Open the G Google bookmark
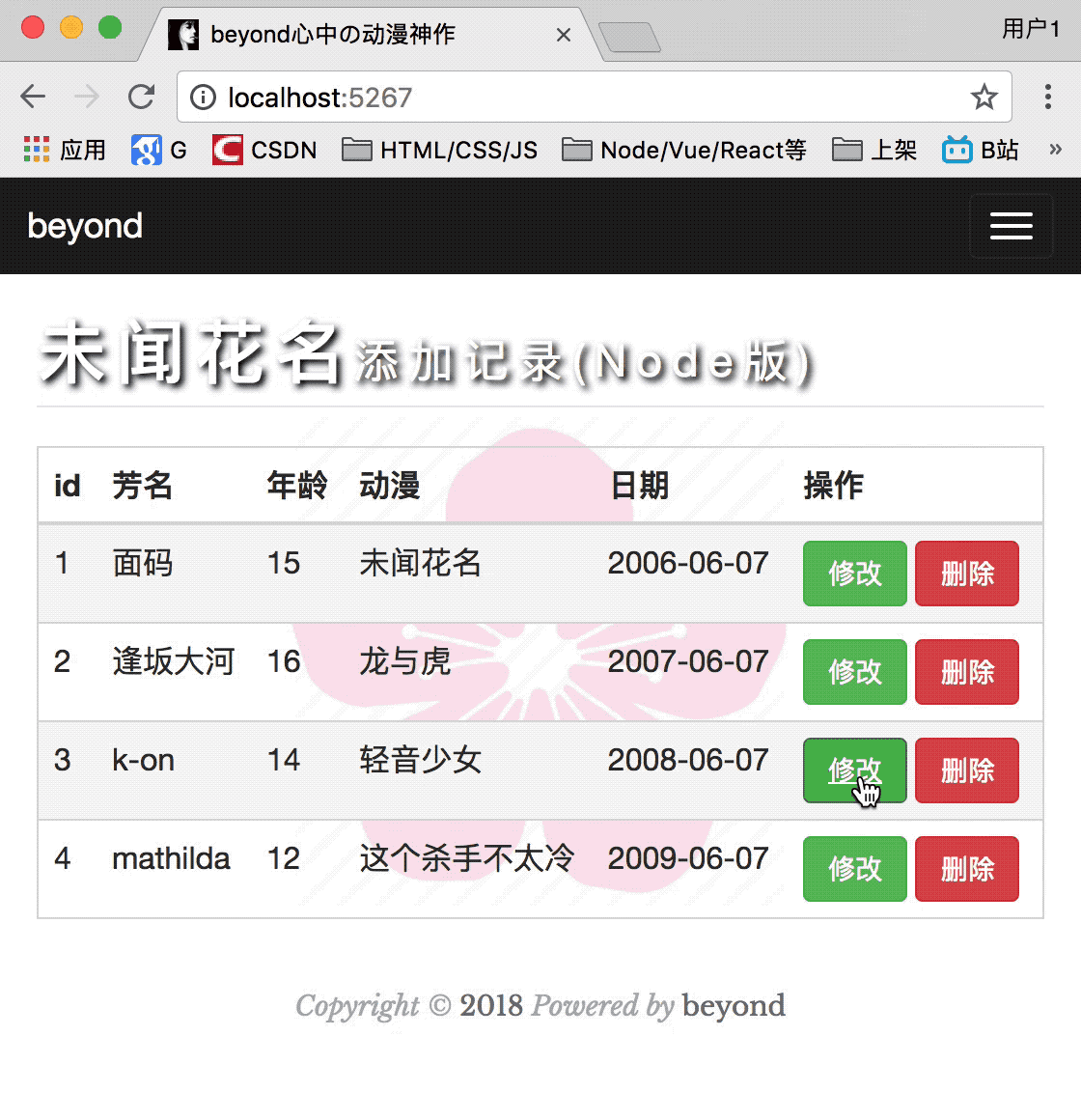Image resolution: width=1081 pixels, height=1120 pixels. pos(159,150)
